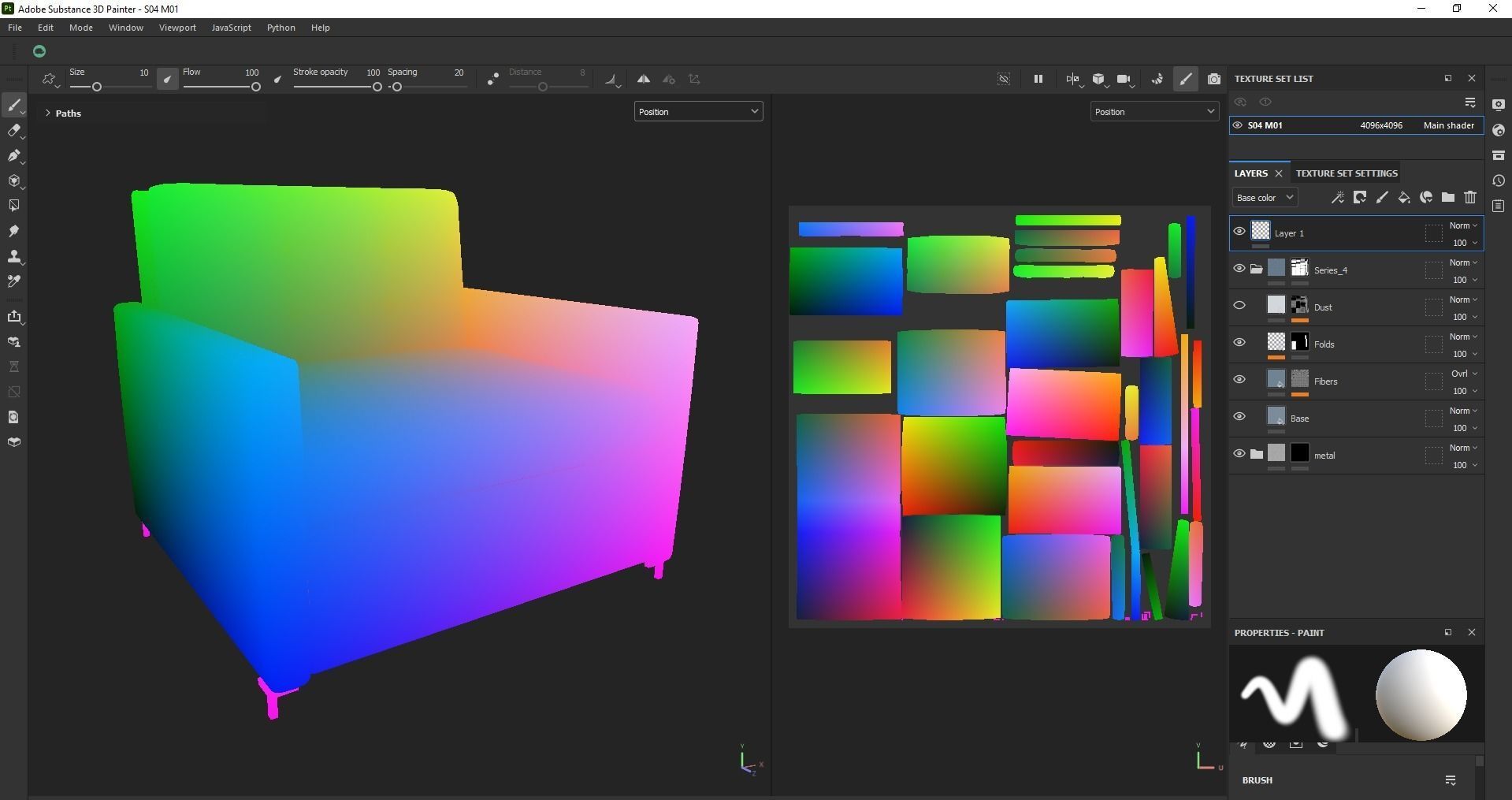Hide the Folds layer
This screenshot has height=800, width=1512.
(1239, 343)
